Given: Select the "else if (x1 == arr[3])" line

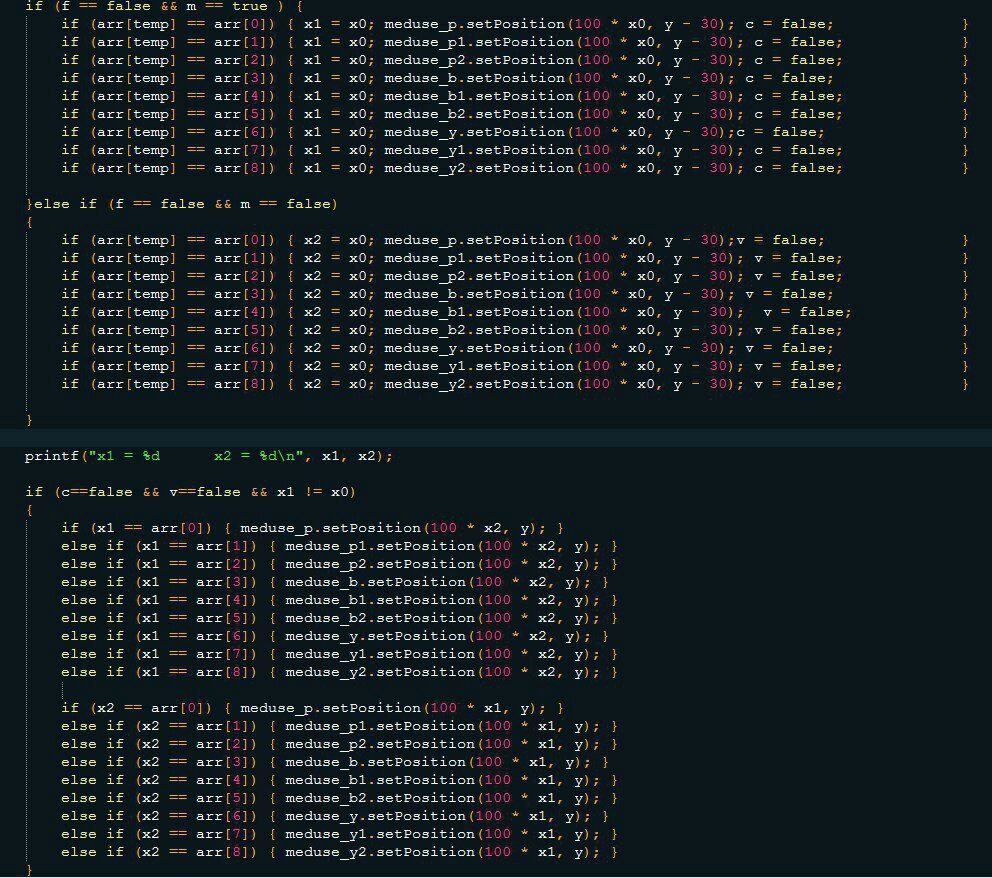Looking at the screenshot, I should 335,582.
